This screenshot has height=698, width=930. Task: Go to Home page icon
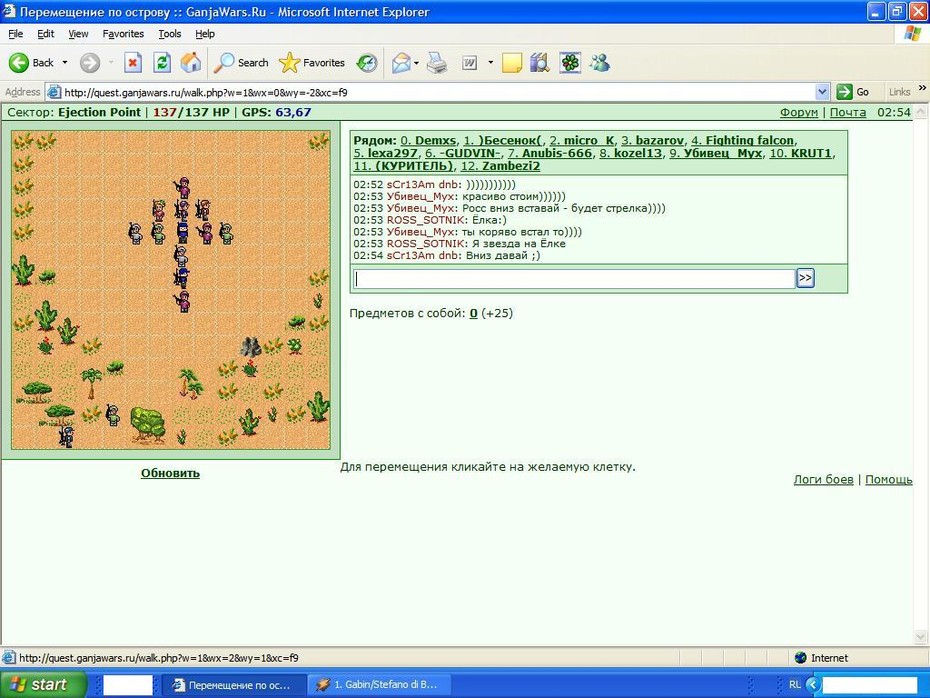191,62
